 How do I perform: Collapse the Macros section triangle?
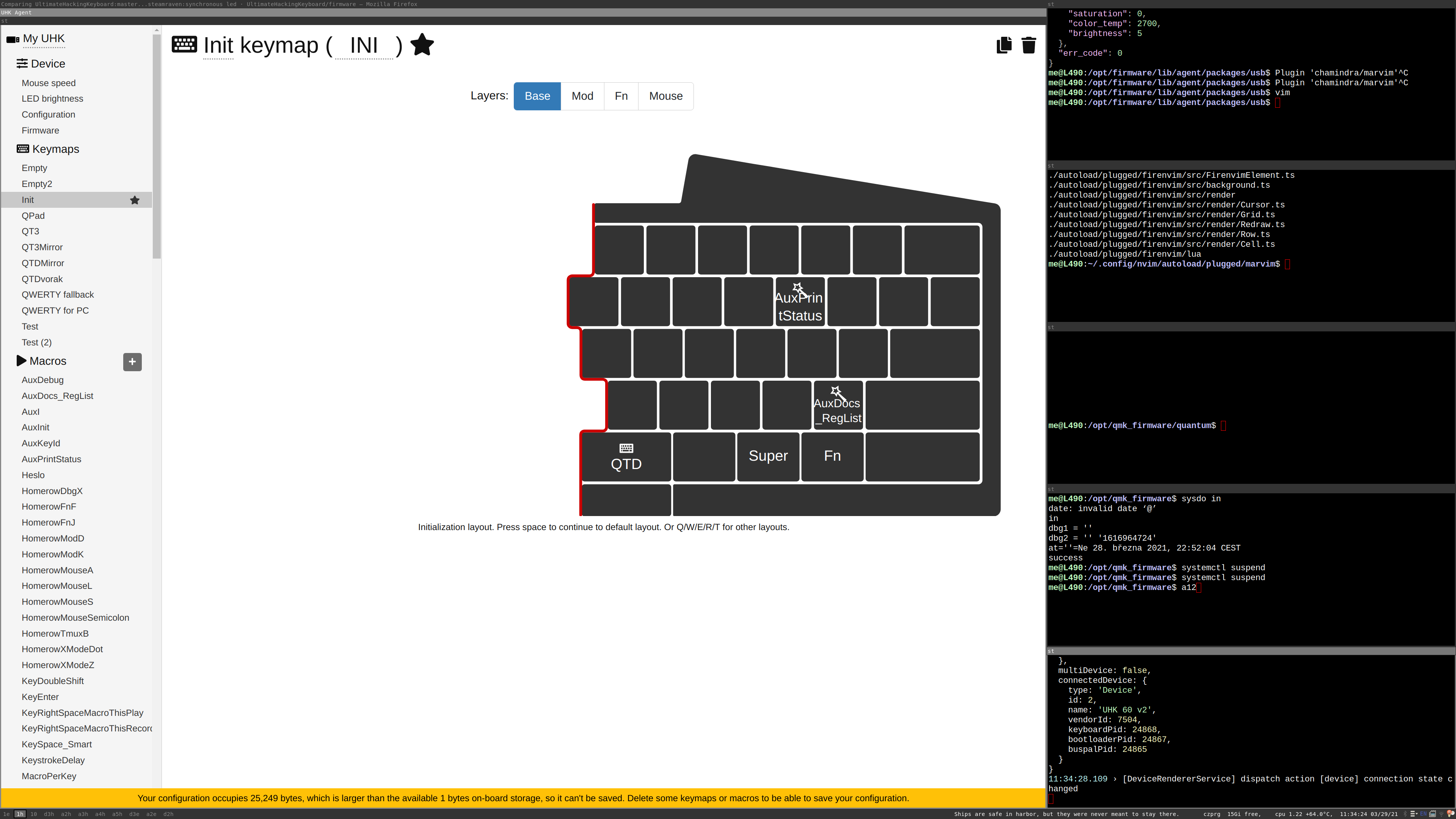click(21, 361)
